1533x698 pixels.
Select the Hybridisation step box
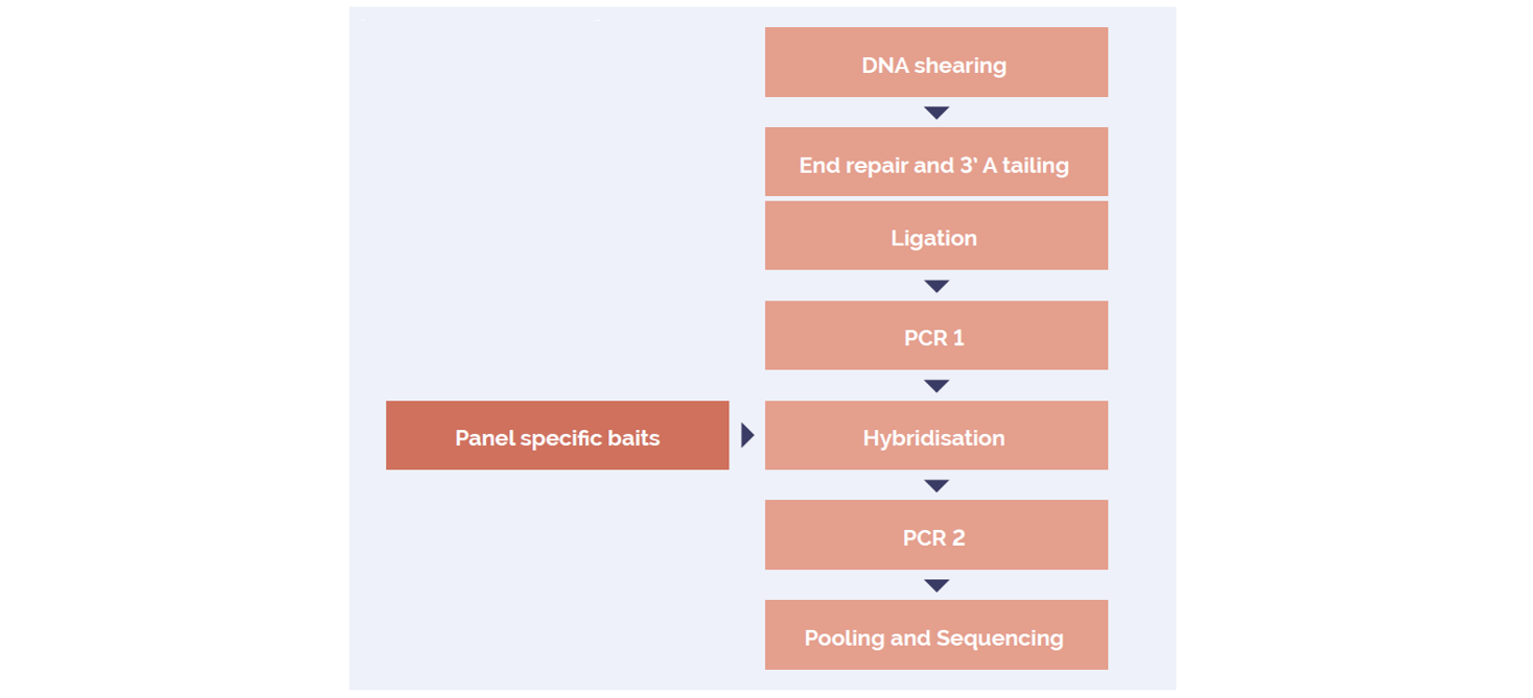(x=936, y=436)
